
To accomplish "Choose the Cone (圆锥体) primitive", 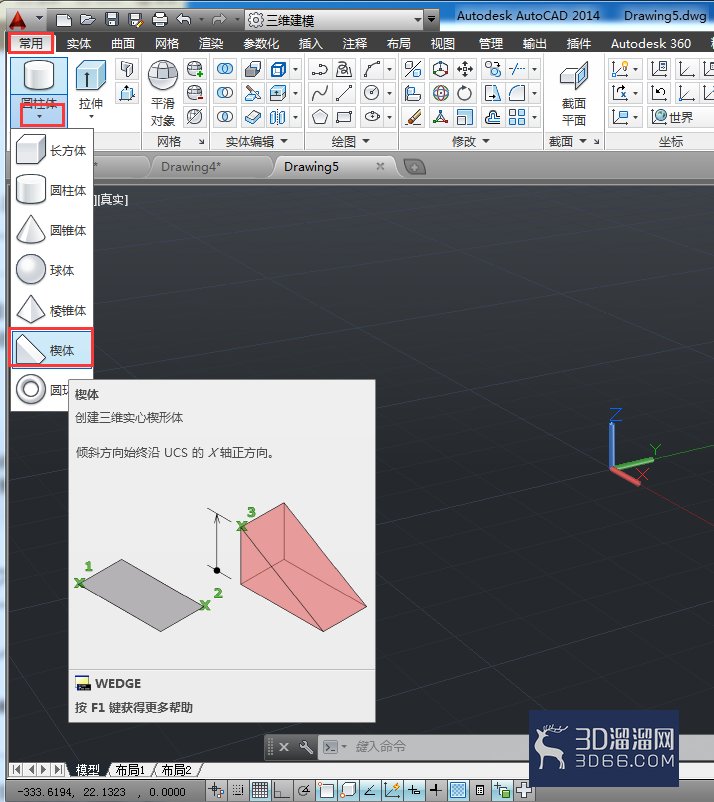I will point(51,230).
